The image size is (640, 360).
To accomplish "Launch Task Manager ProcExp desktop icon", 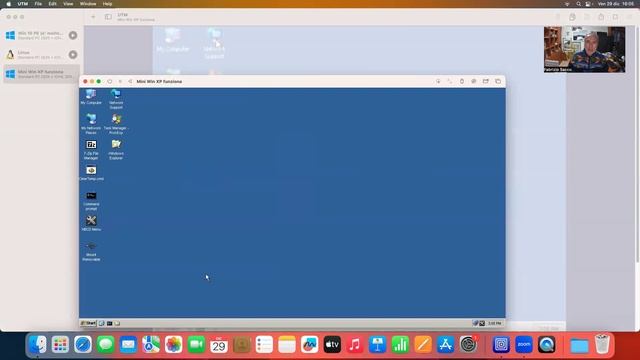I will (116, 124).
